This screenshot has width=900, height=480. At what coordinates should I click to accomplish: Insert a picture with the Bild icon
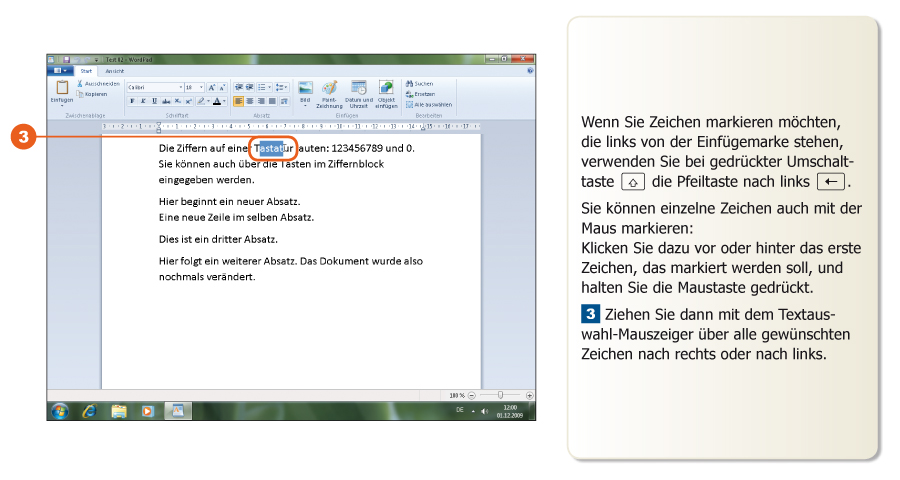[306, 90]
